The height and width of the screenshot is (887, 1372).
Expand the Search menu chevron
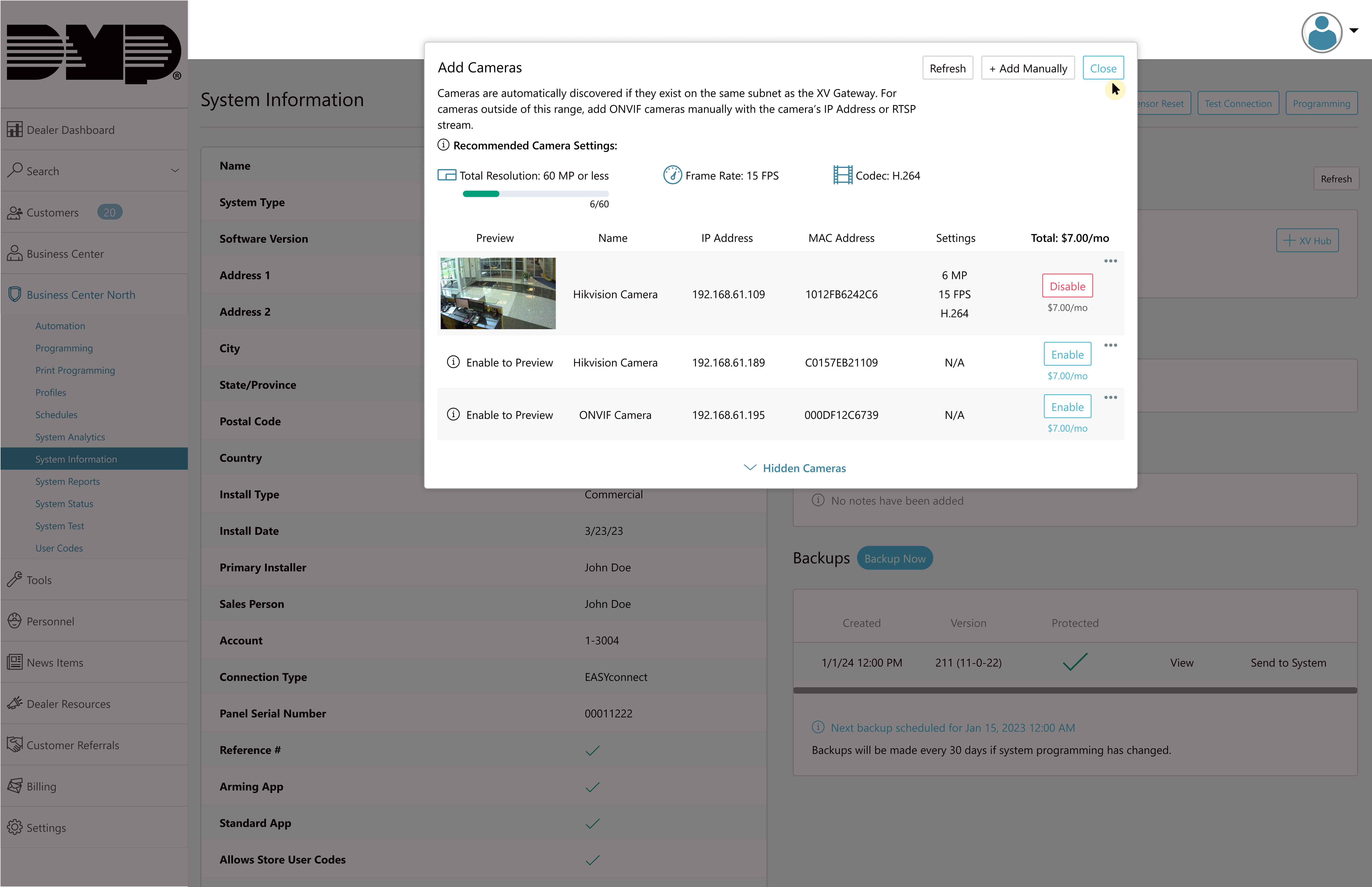(x=175, y=170)
